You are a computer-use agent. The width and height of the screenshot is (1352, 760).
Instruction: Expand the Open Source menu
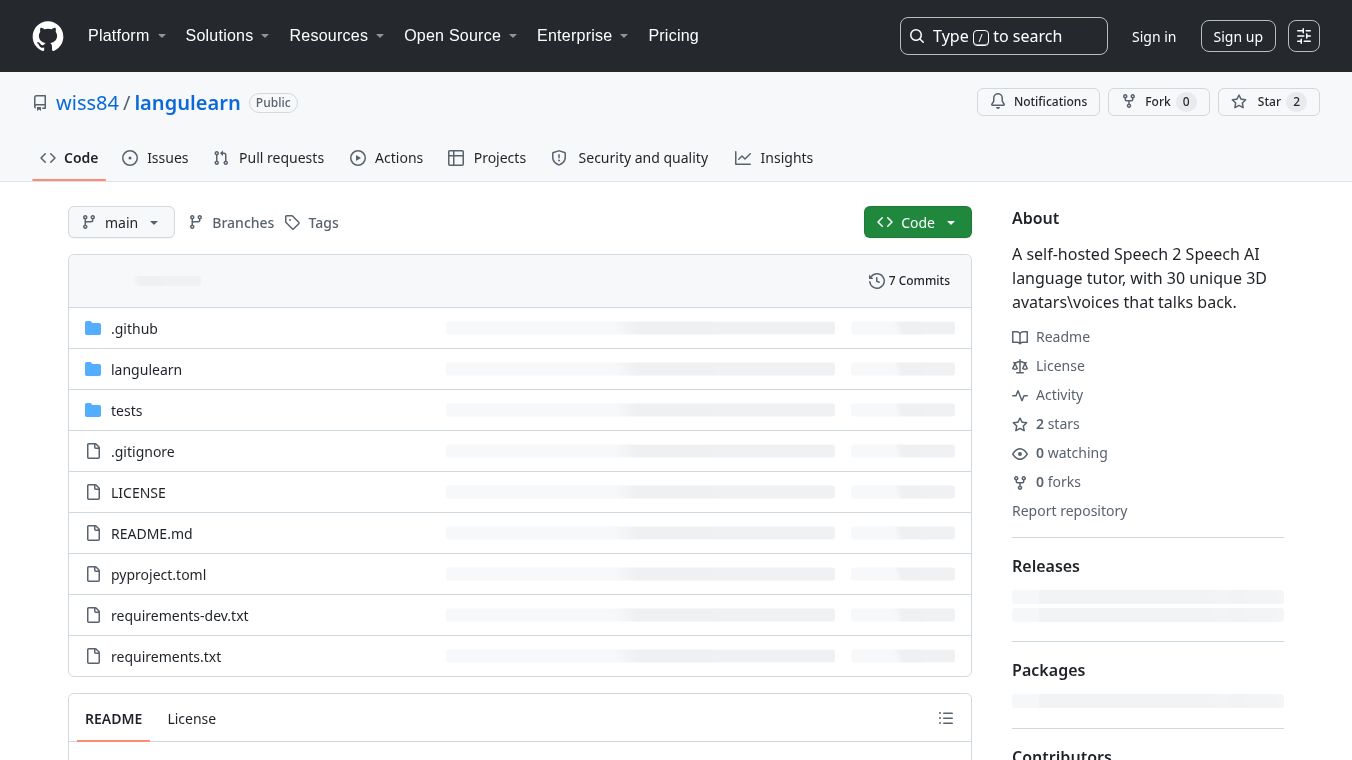tap(460, 35)
